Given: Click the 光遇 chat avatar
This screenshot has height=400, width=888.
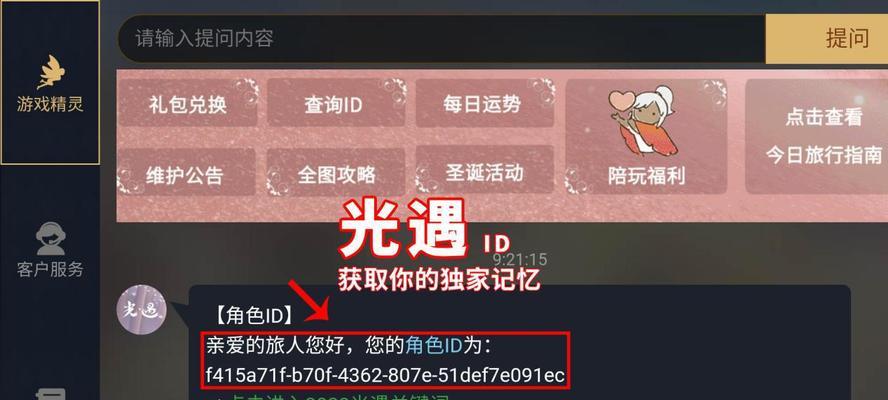Looking at the screenshot, I should [x=142, y=309].
